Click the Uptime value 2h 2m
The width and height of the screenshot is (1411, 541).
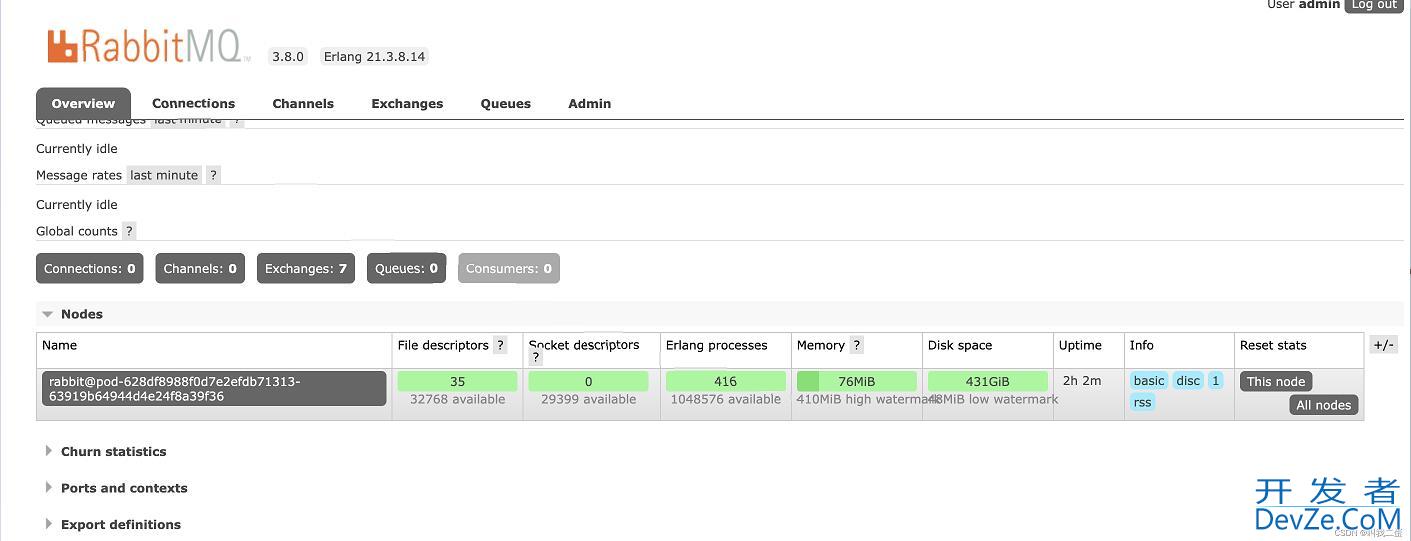point(1082,381)
